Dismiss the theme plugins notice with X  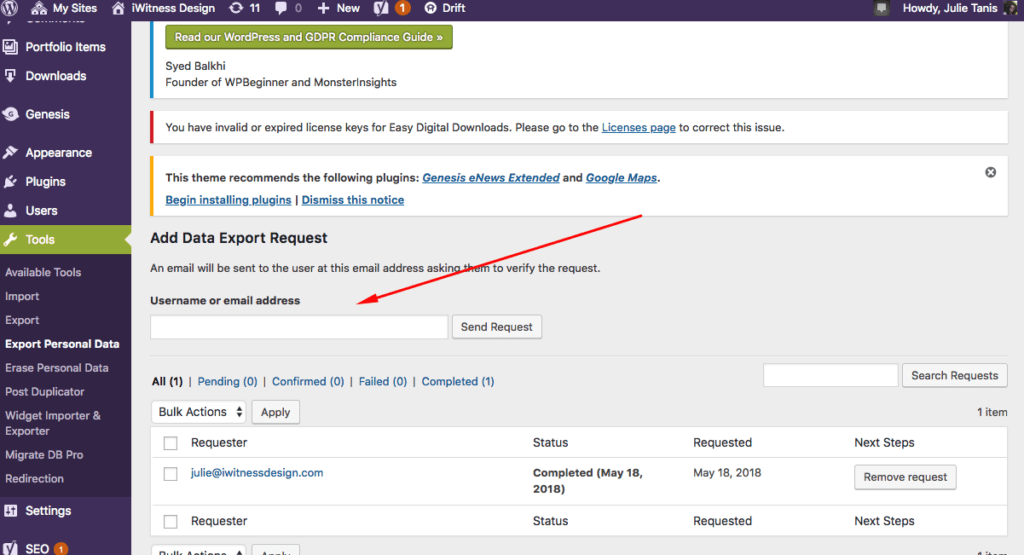[x=991, y=172]
